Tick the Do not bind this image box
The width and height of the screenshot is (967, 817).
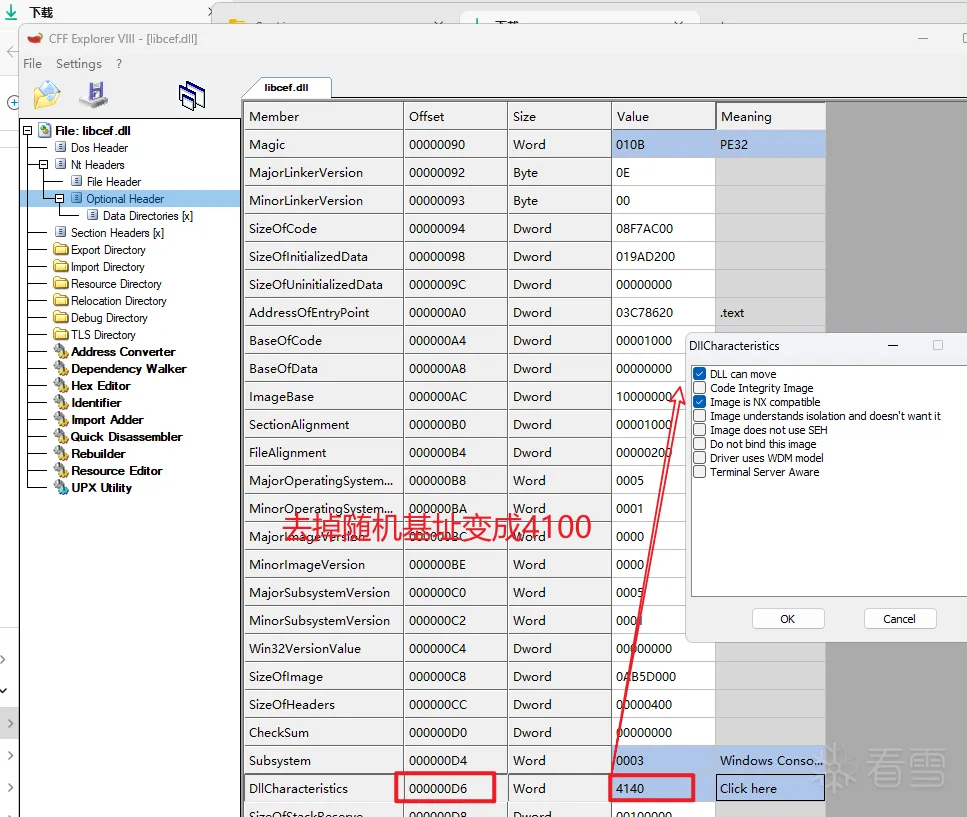[x=699, y=443]
